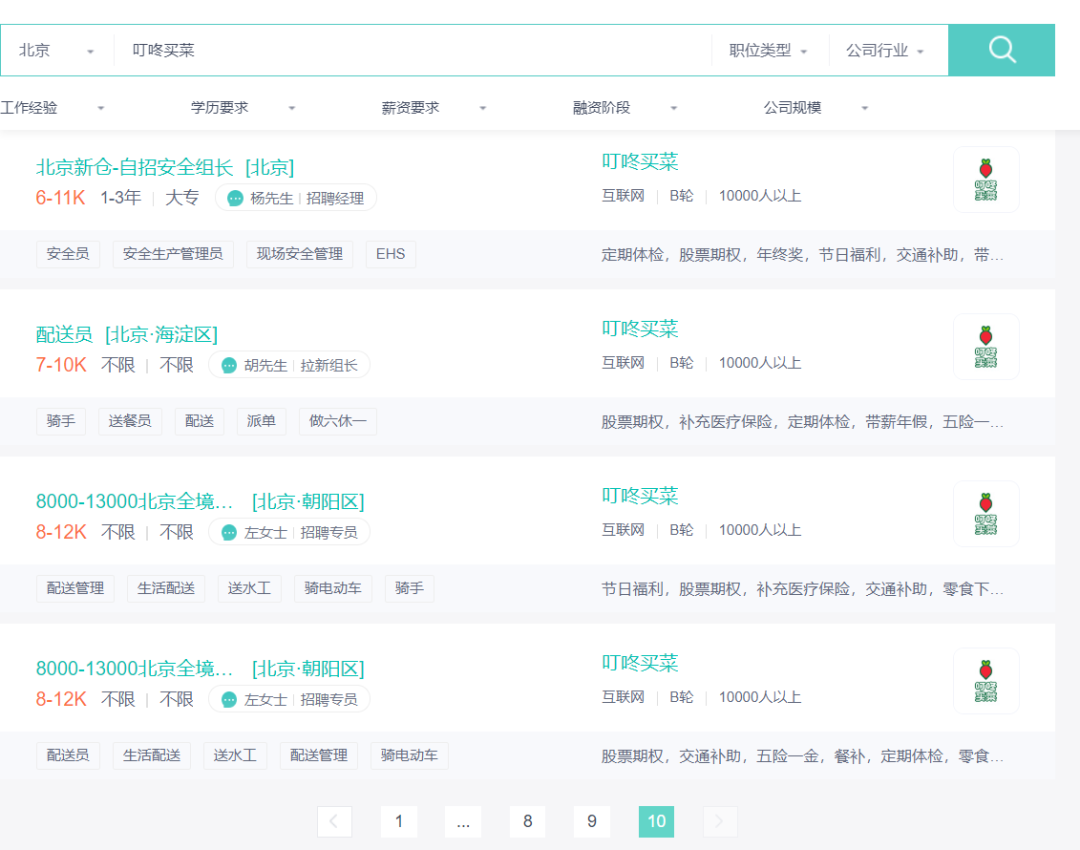
Task: Open the 公司行业 dropdown
Action: [885, 50]
